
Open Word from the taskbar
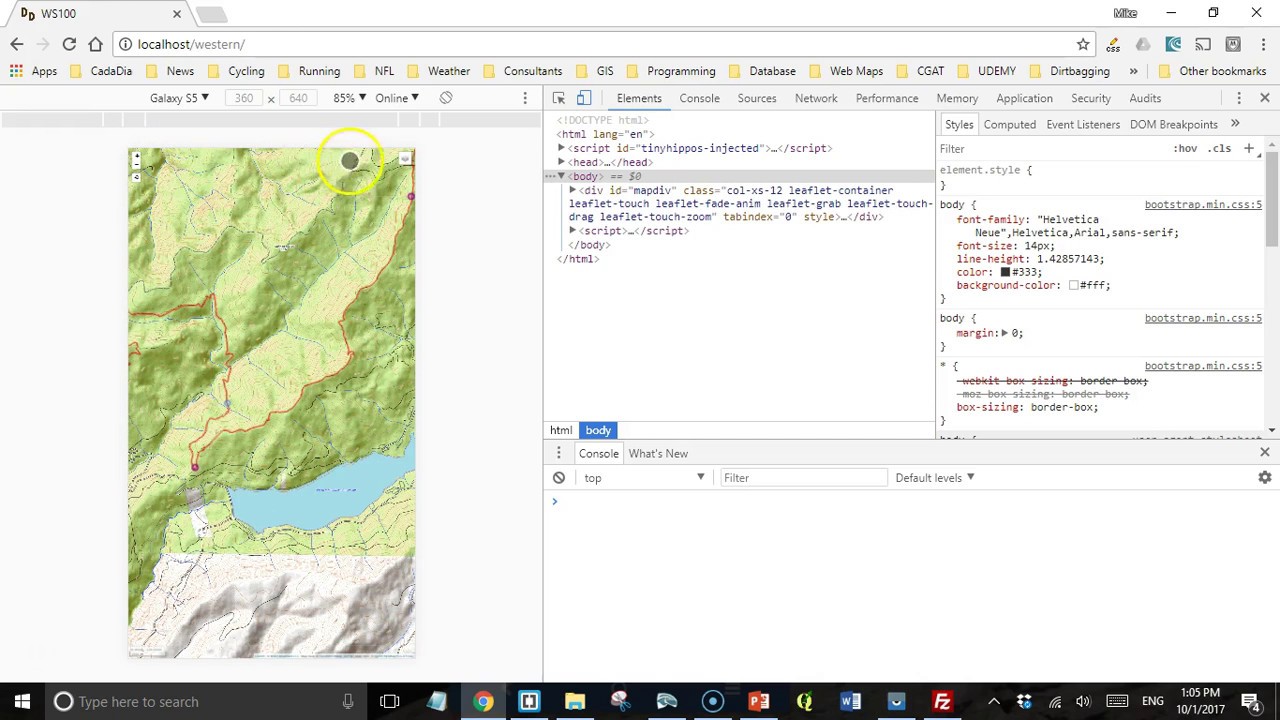point(850,701)
